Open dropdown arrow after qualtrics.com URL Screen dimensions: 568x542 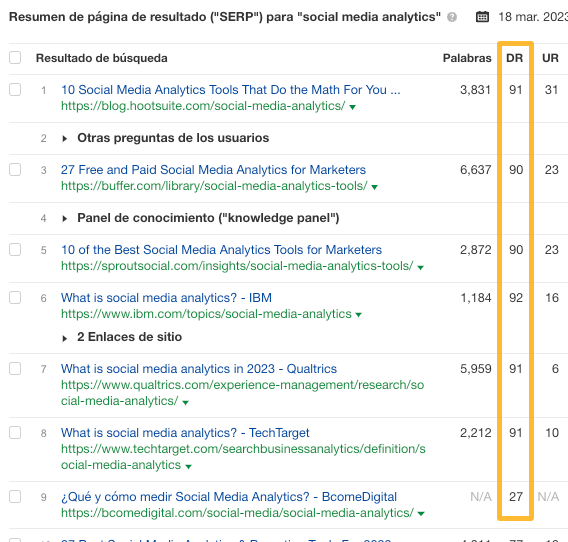coord(185,403)
